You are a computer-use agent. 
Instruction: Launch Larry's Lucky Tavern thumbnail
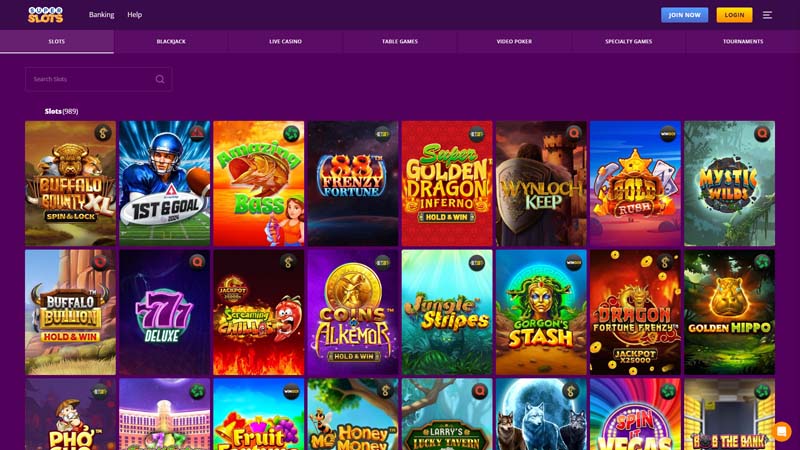point(447,414)
